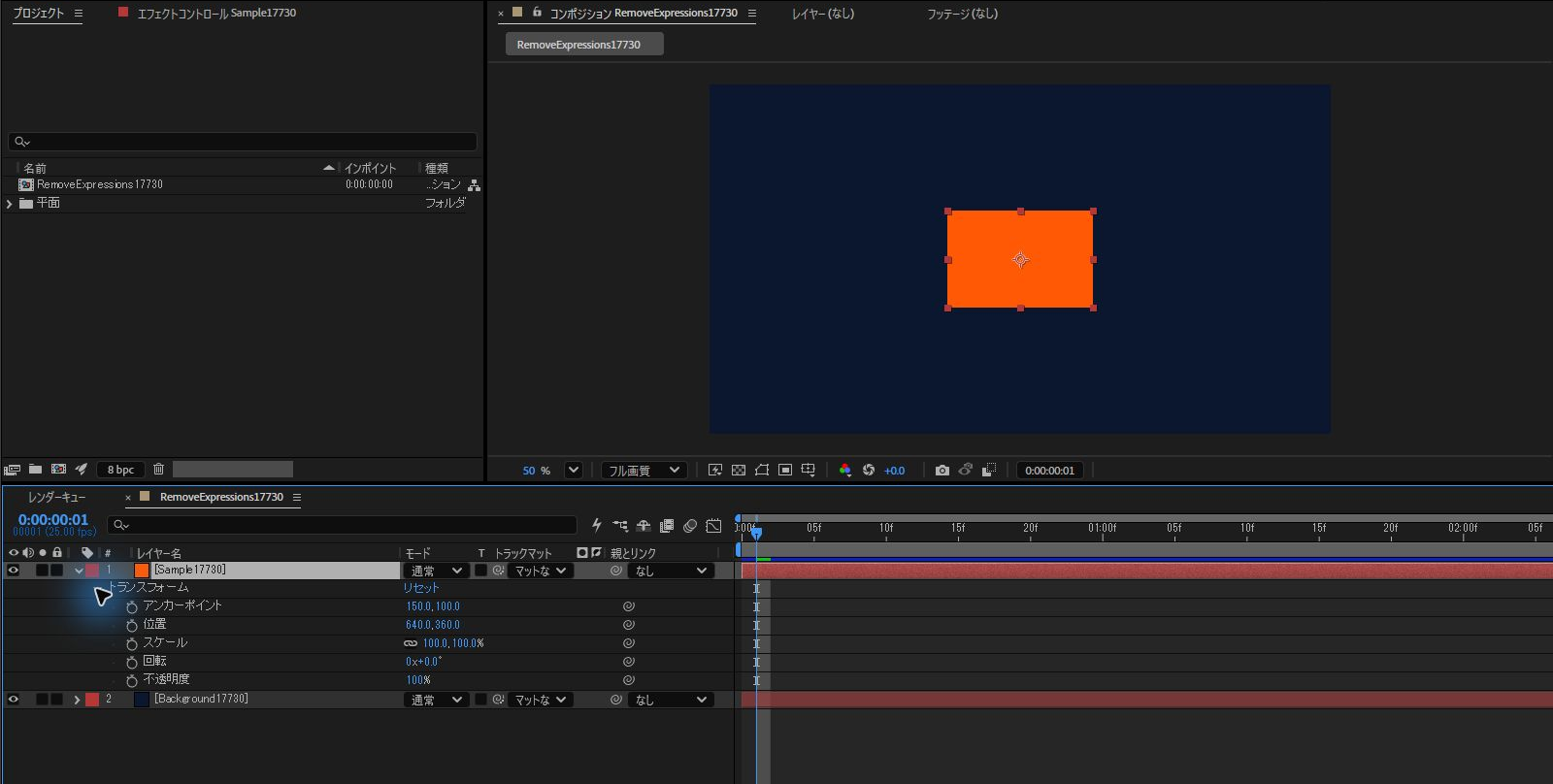Viewport: 1553px width, 784px height.
Task: Toggle preserve transparency box for Background17730 layer
Action: (480, 700)
